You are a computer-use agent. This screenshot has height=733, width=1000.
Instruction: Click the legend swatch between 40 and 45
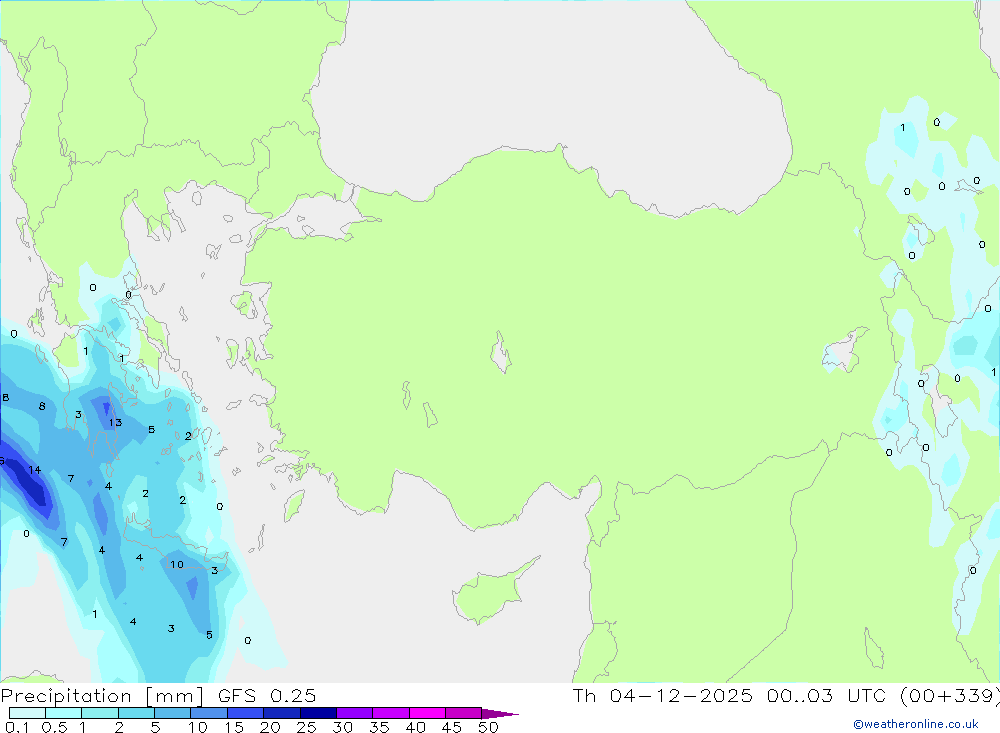point(427,713)
